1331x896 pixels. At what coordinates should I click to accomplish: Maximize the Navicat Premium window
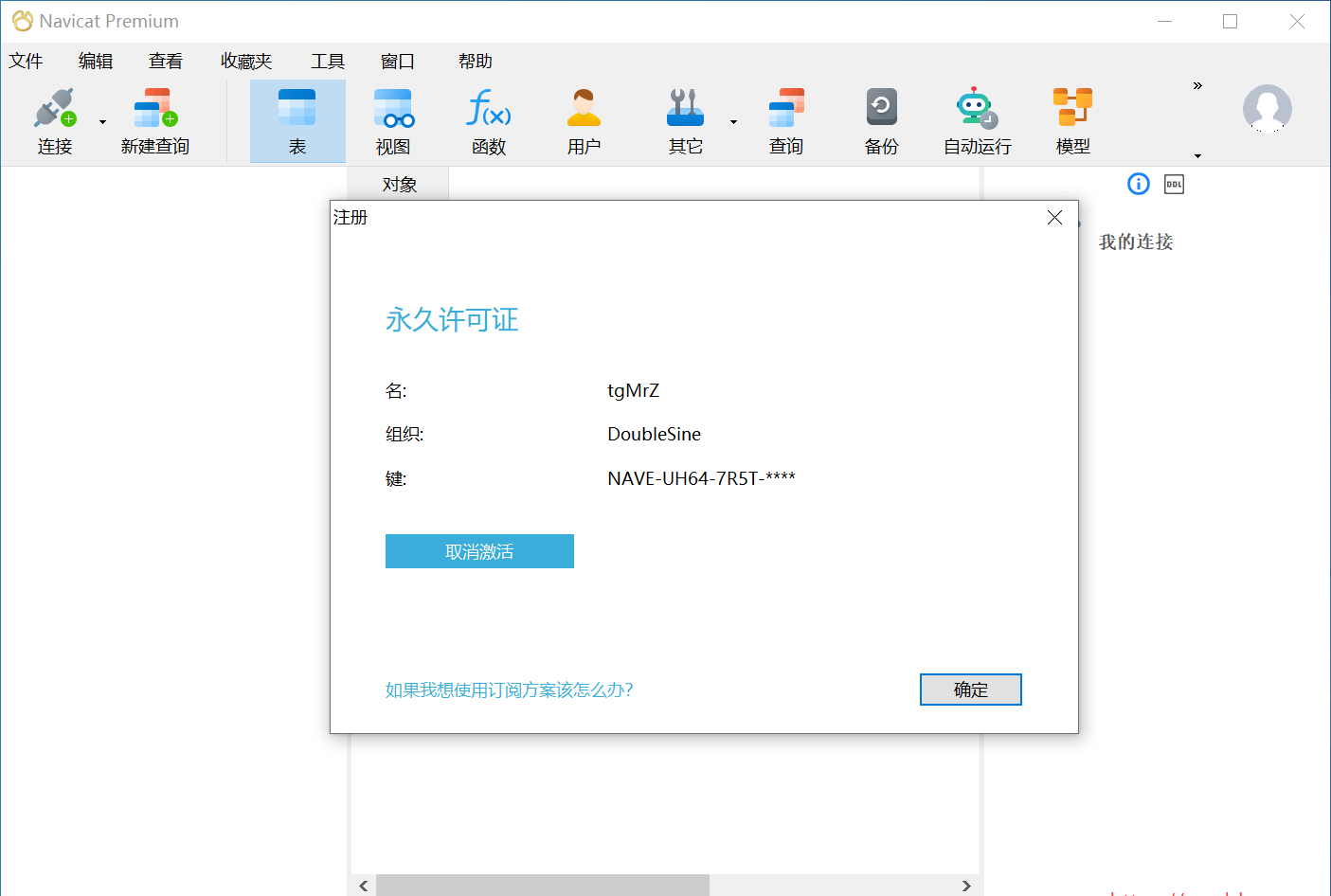1230,21
